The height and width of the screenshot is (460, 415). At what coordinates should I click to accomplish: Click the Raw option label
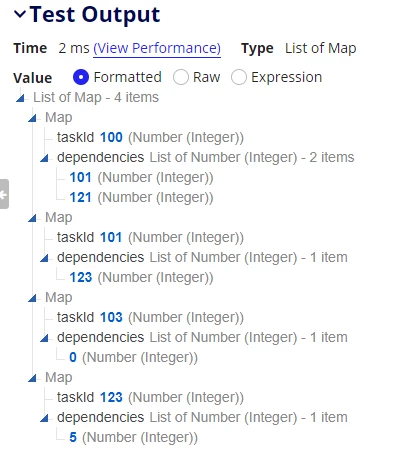[x=207, y=77]
